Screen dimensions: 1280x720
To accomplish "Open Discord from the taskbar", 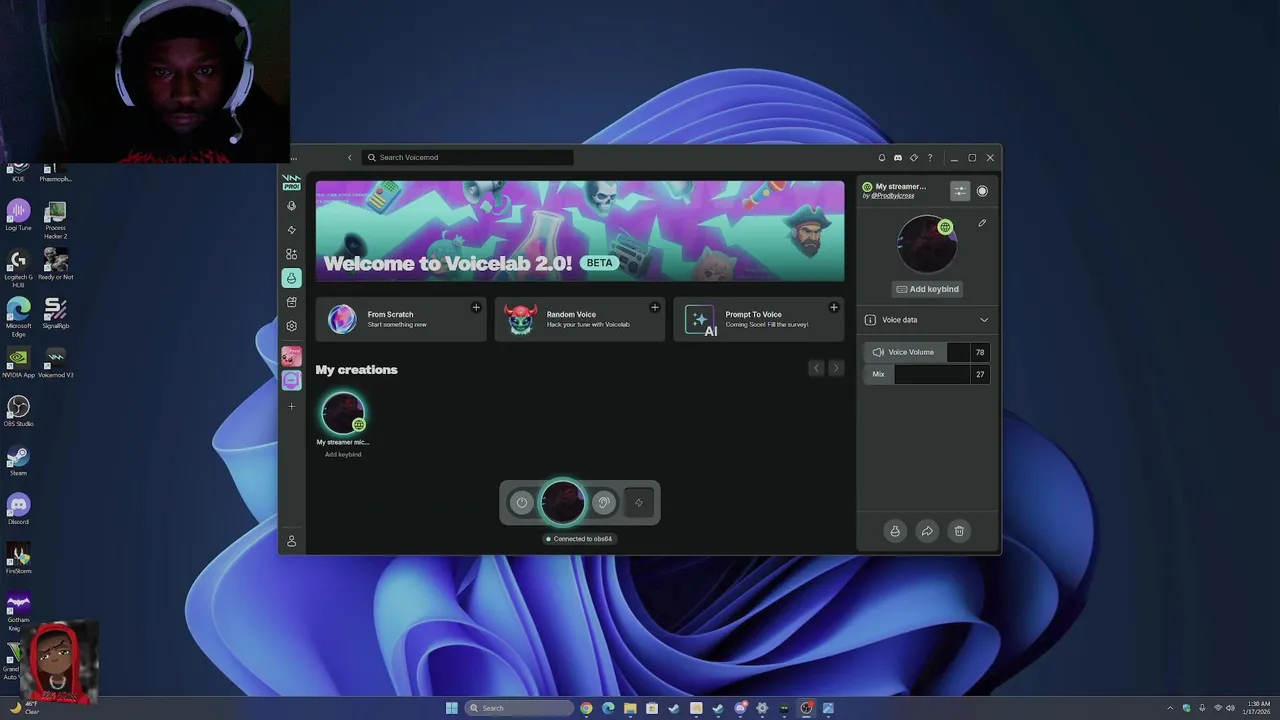I will pyautogui.click(x=740, y=708).
